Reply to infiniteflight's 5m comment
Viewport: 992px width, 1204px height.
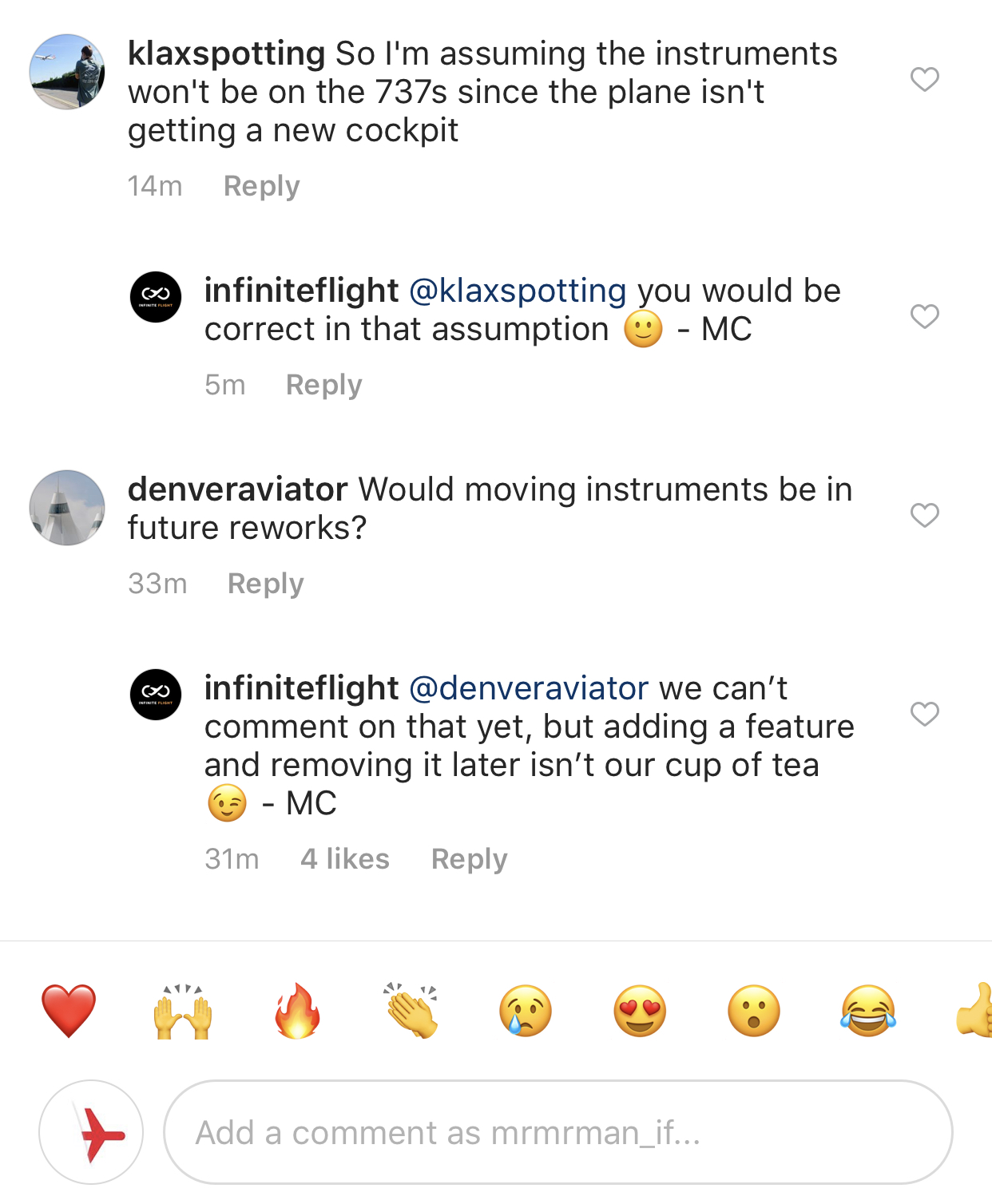point(323,385)
